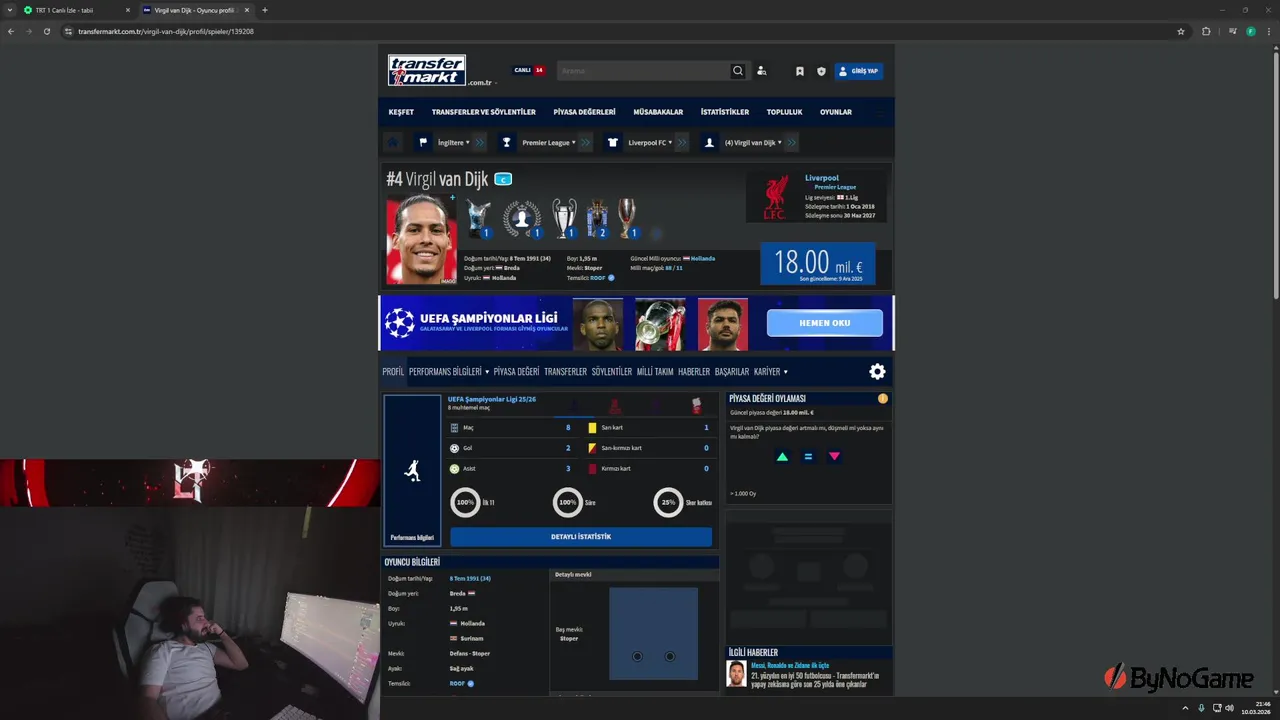Expand the Premier League dropdown
1280x720 pixels.
click(x=549, y=142)
